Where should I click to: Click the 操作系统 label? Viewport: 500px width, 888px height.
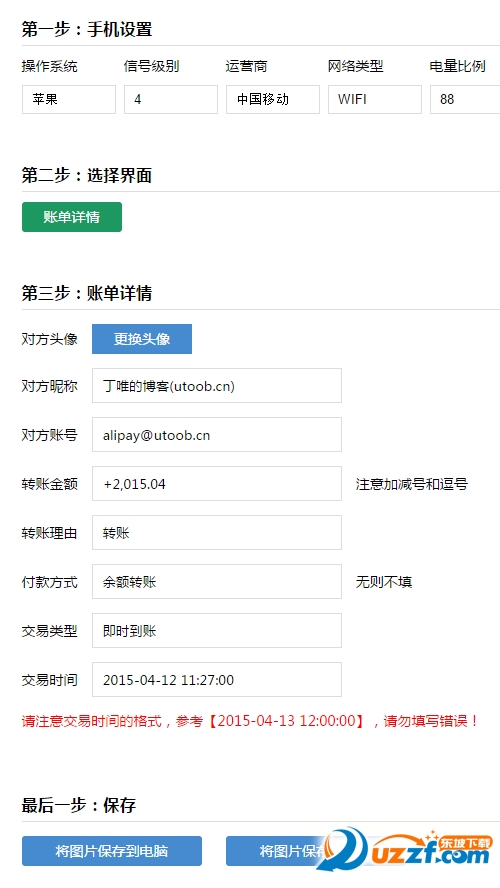[49, 66]
